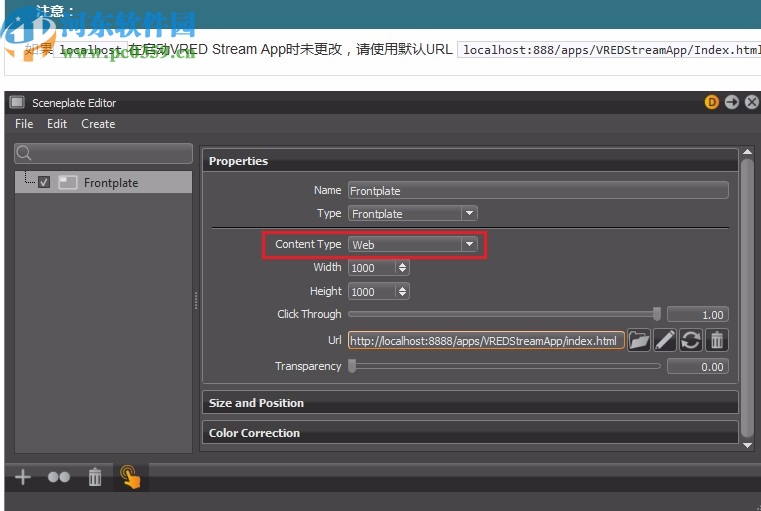Expand the Color Correction section
Viewport: 761px width, 511px height.
(470, 433)
